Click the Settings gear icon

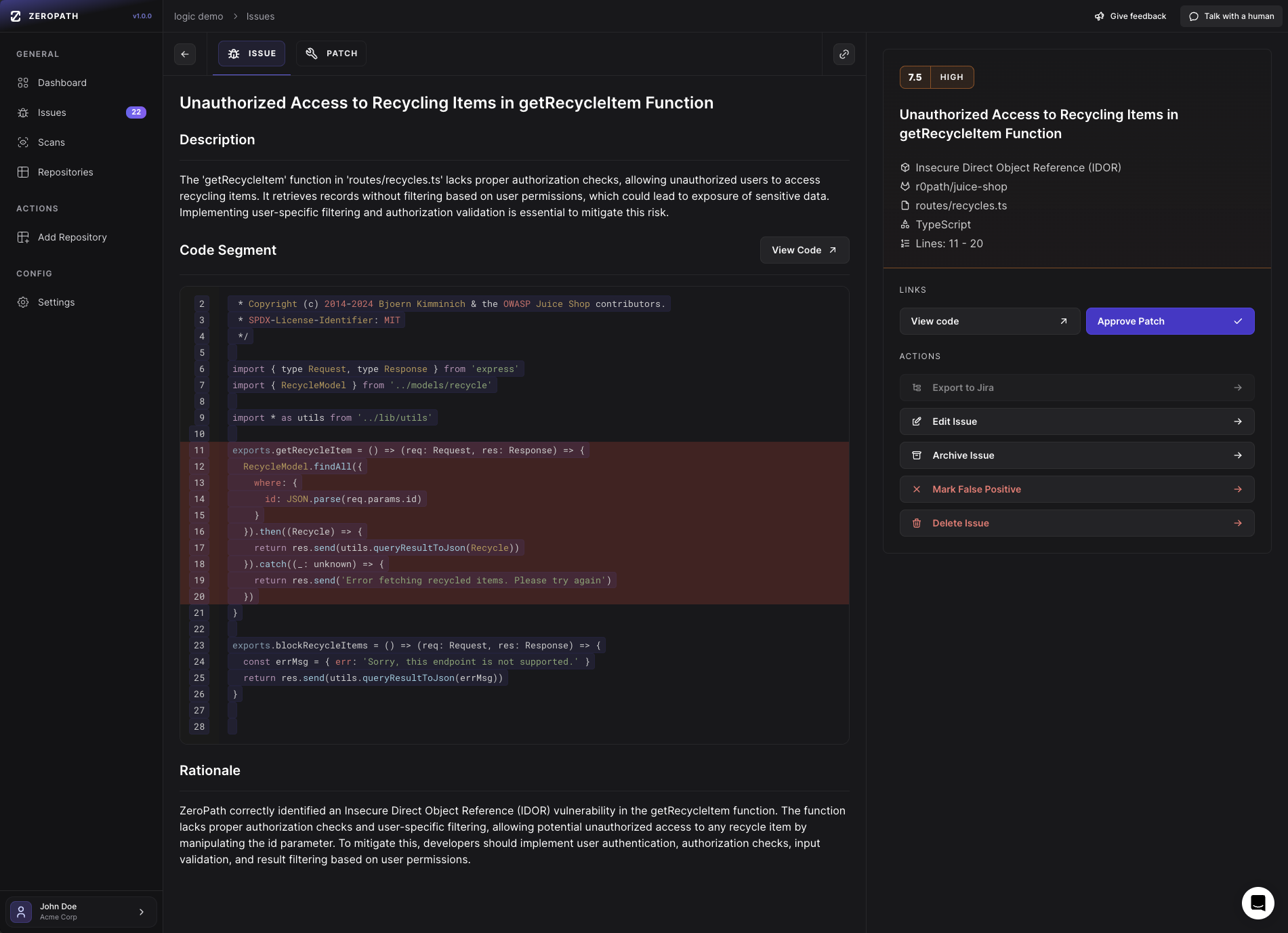click(x=23, y=302)
